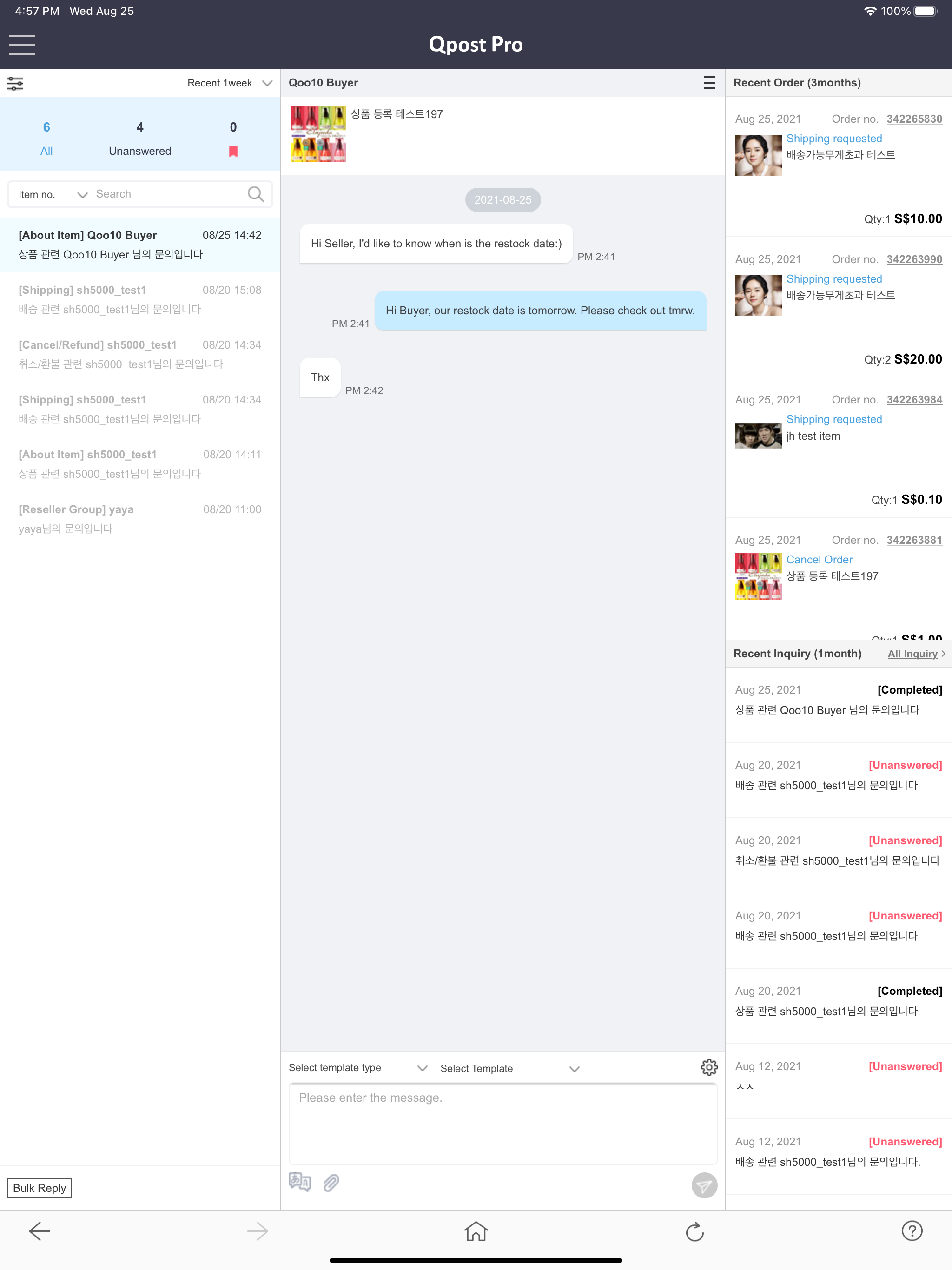Switch to the Unanswered tab
The image size is (952, 1270).
point(140,139)
